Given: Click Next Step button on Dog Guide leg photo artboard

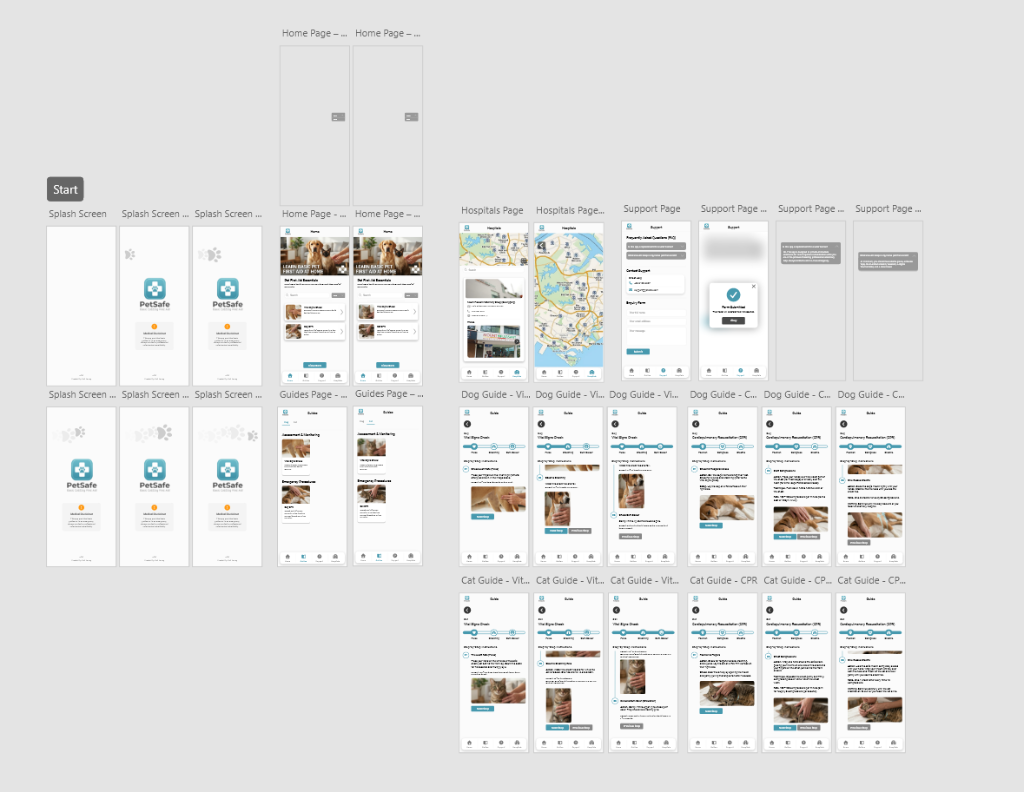Looking at the screenshot, I should 483,516.
